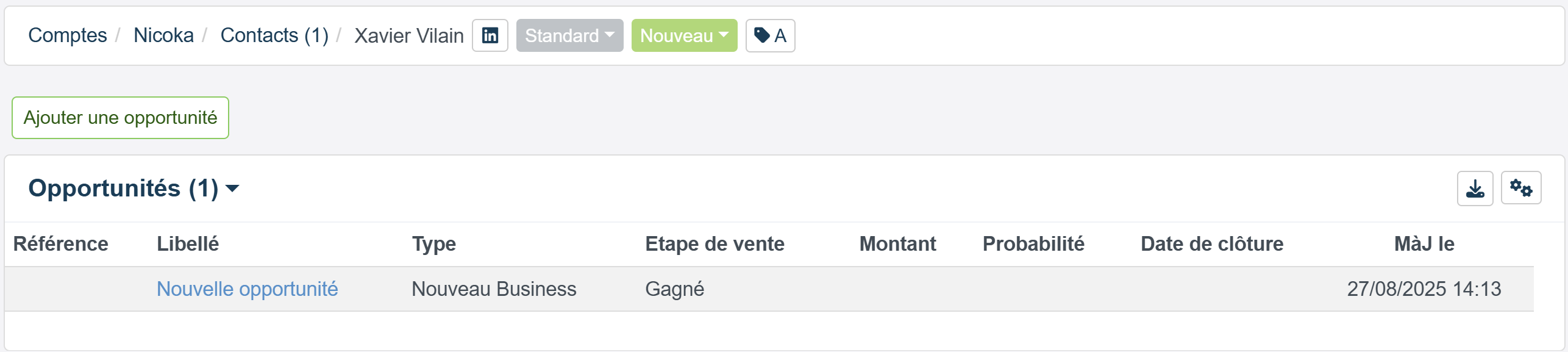Expand the Opportunités (1) caret
Viewport: 1568px width, 352px height.
pyautogui.click(x=232, y=189)
